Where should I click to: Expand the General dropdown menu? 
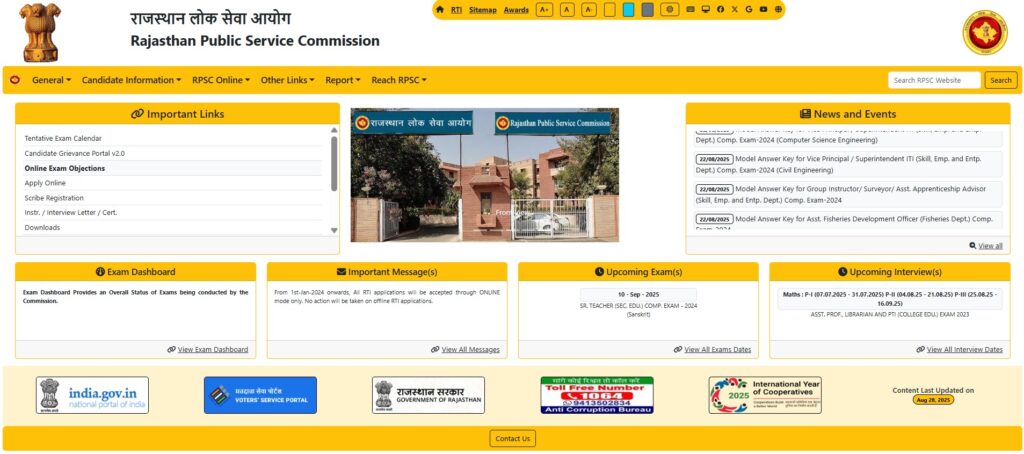(52, 80)
